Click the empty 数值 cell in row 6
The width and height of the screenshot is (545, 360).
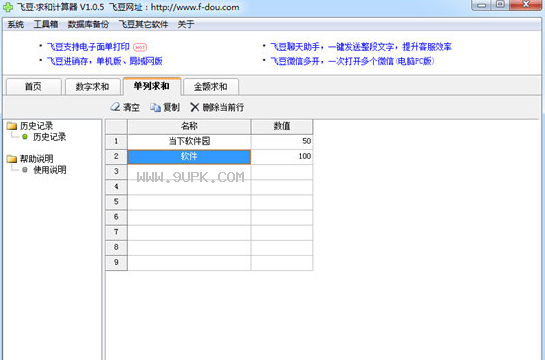pos(282,218)
